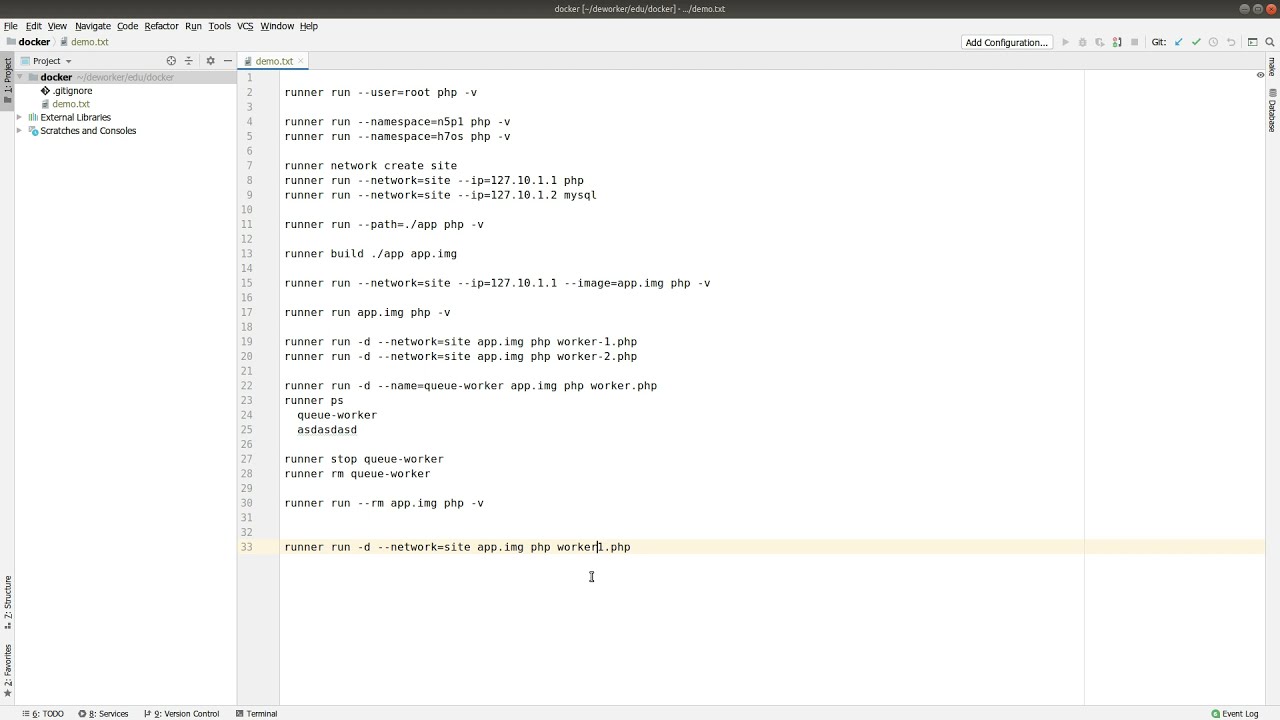Open 2: Favorites side tab

click(7, 670)
